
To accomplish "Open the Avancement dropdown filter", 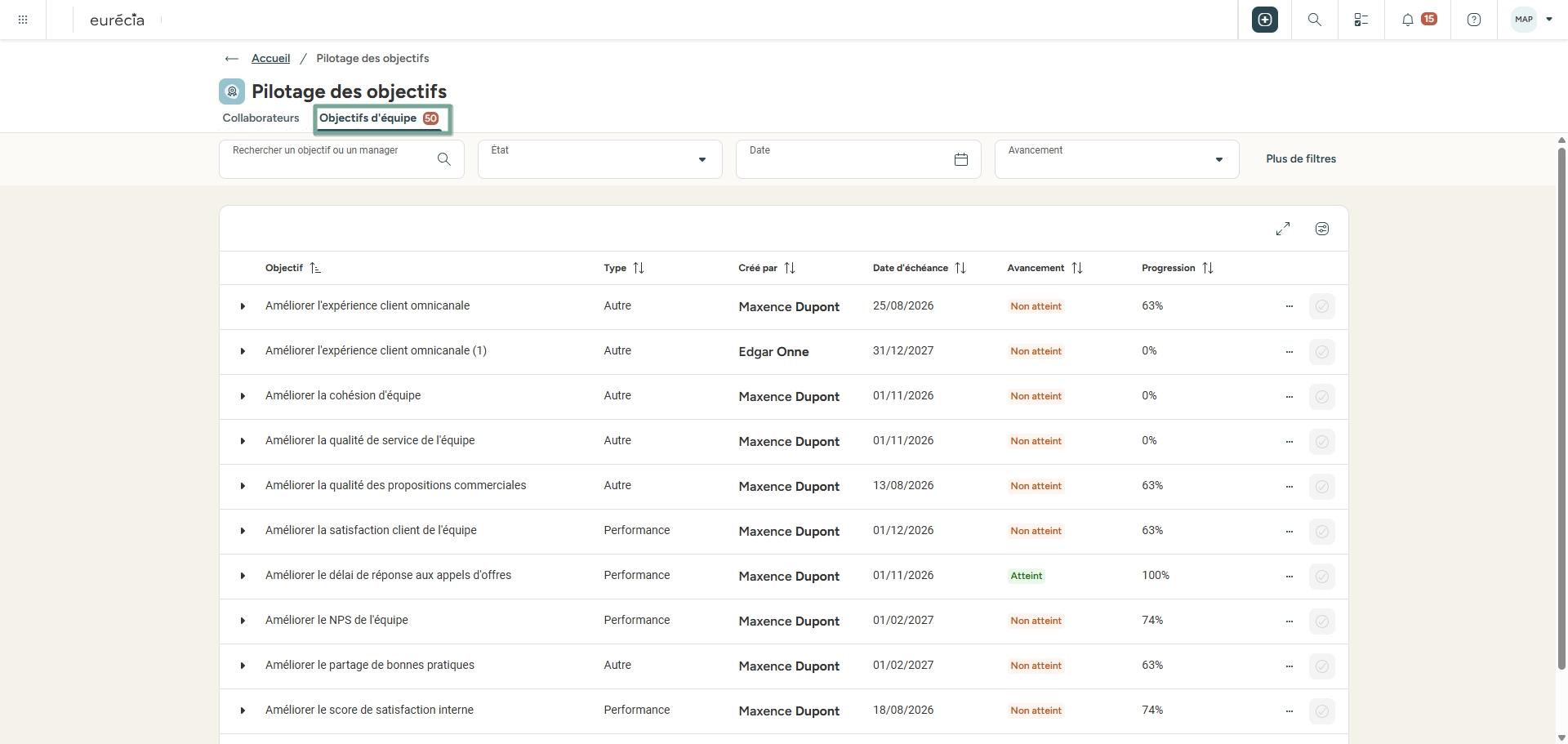I will click(1117, 159).
